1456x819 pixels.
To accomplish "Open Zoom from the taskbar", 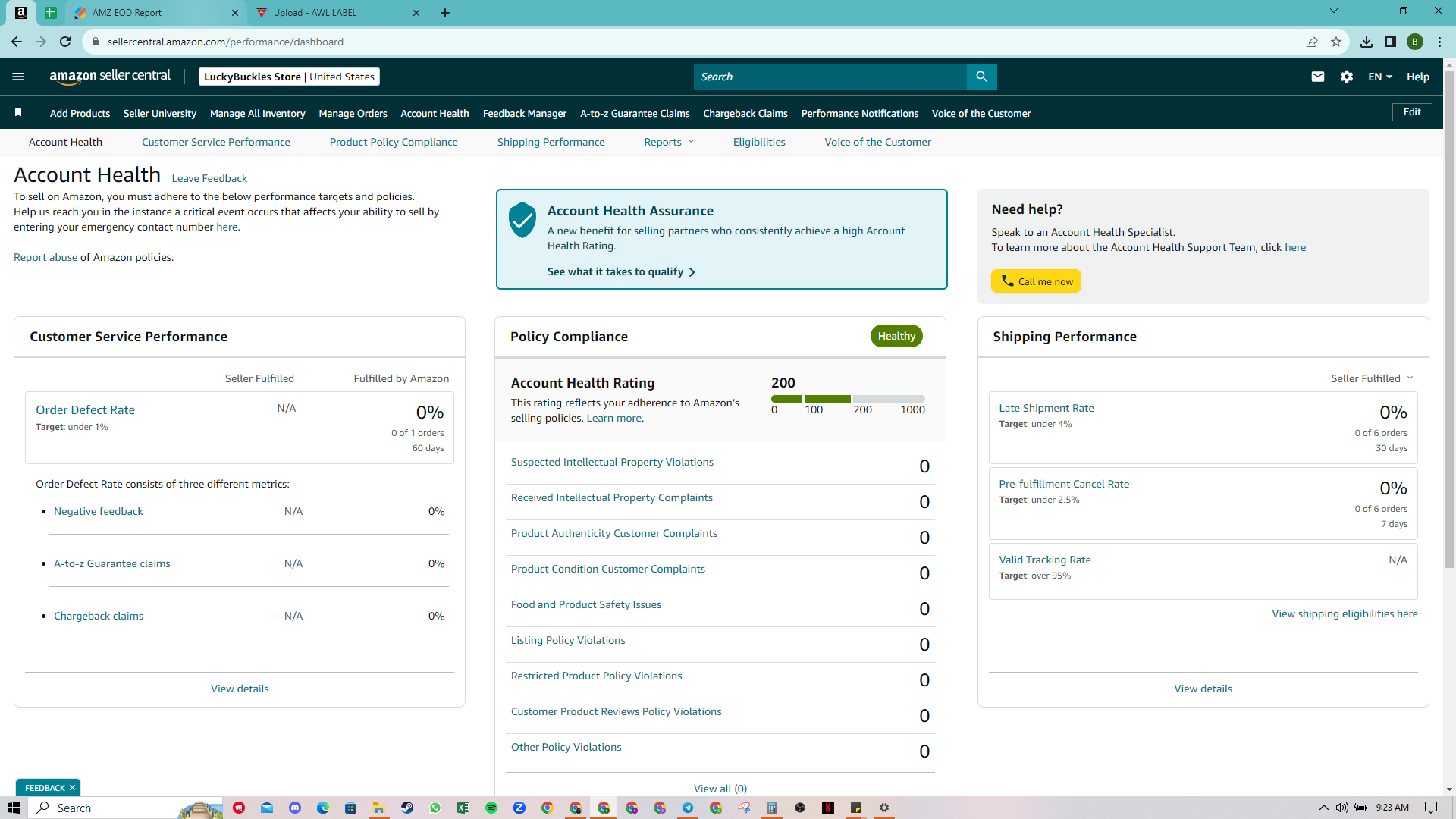I will [x=519, y=808].
